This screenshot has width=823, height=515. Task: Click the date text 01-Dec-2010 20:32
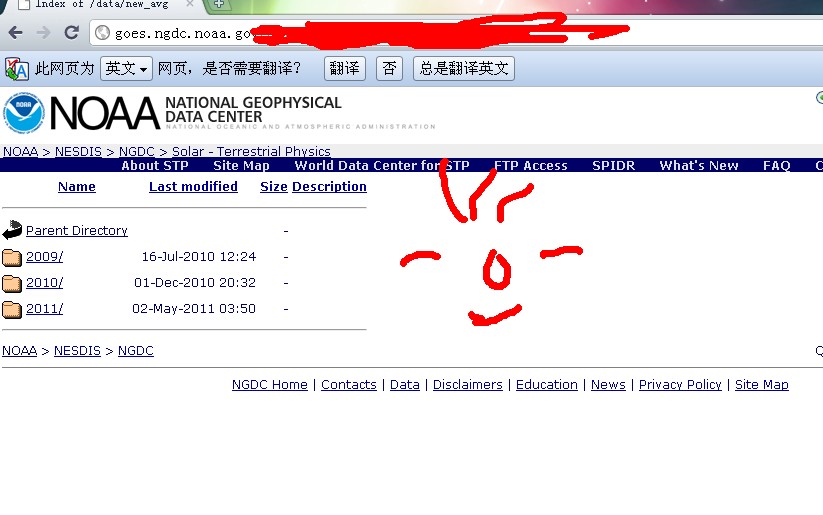(195, 282)
